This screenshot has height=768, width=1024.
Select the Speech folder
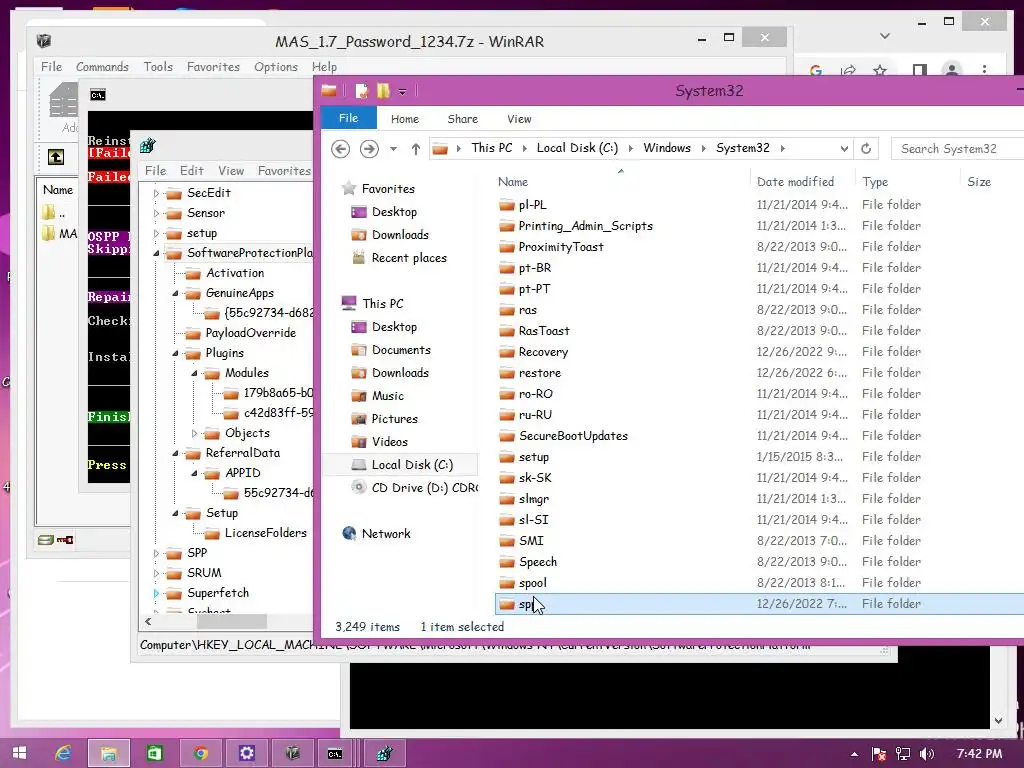pos(537,562)
